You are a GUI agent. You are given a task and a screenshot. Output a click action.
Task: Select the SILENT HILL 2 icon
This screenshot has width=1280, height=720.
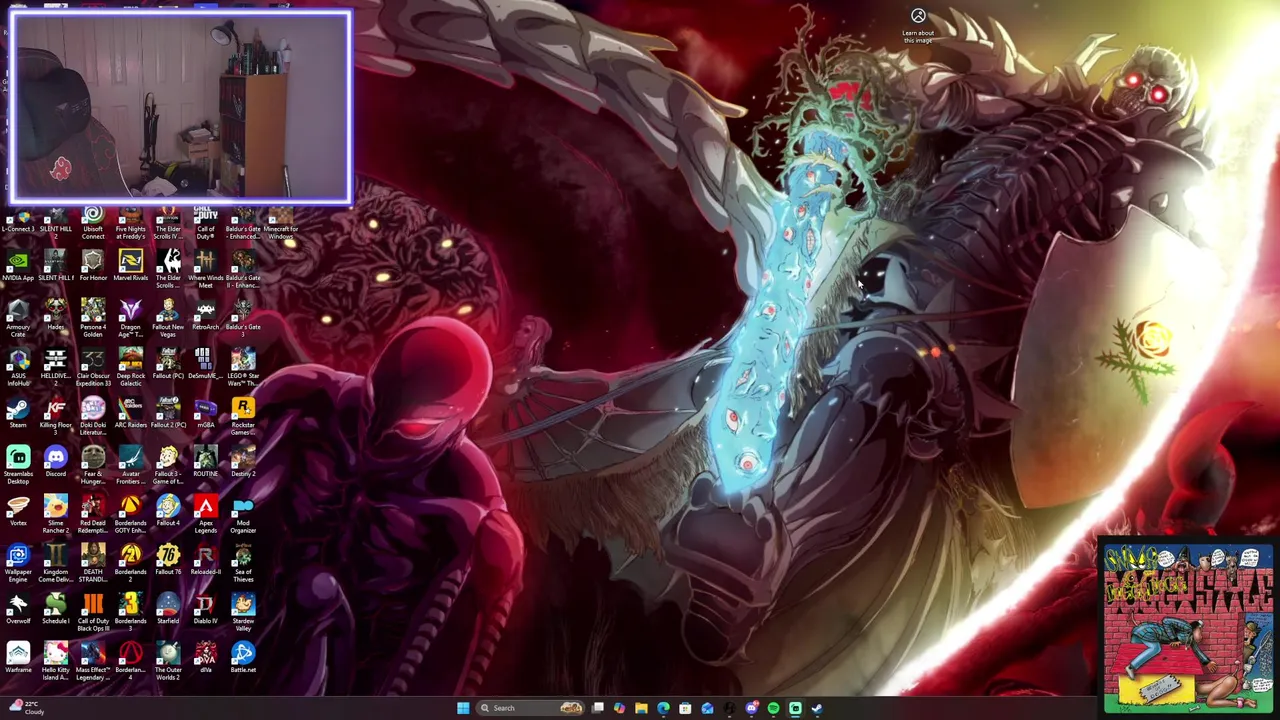55,224
